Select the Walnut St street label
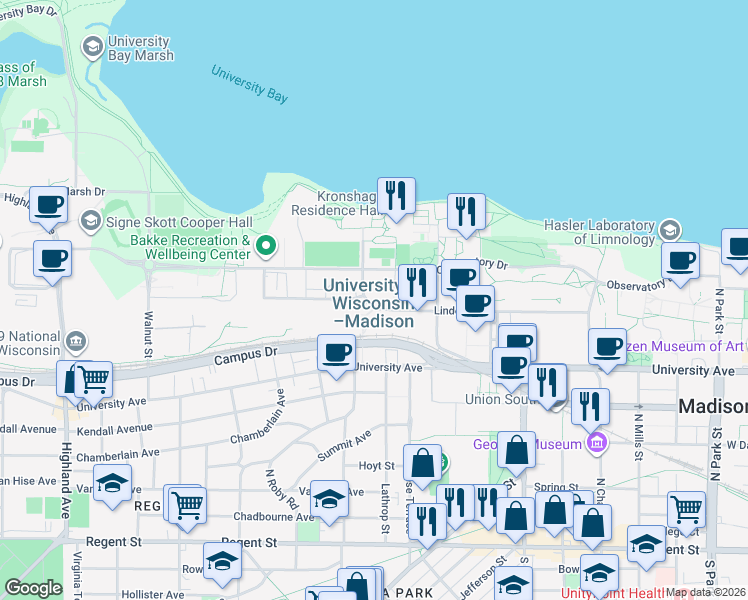Screen dimensions: 748x600 148,335
